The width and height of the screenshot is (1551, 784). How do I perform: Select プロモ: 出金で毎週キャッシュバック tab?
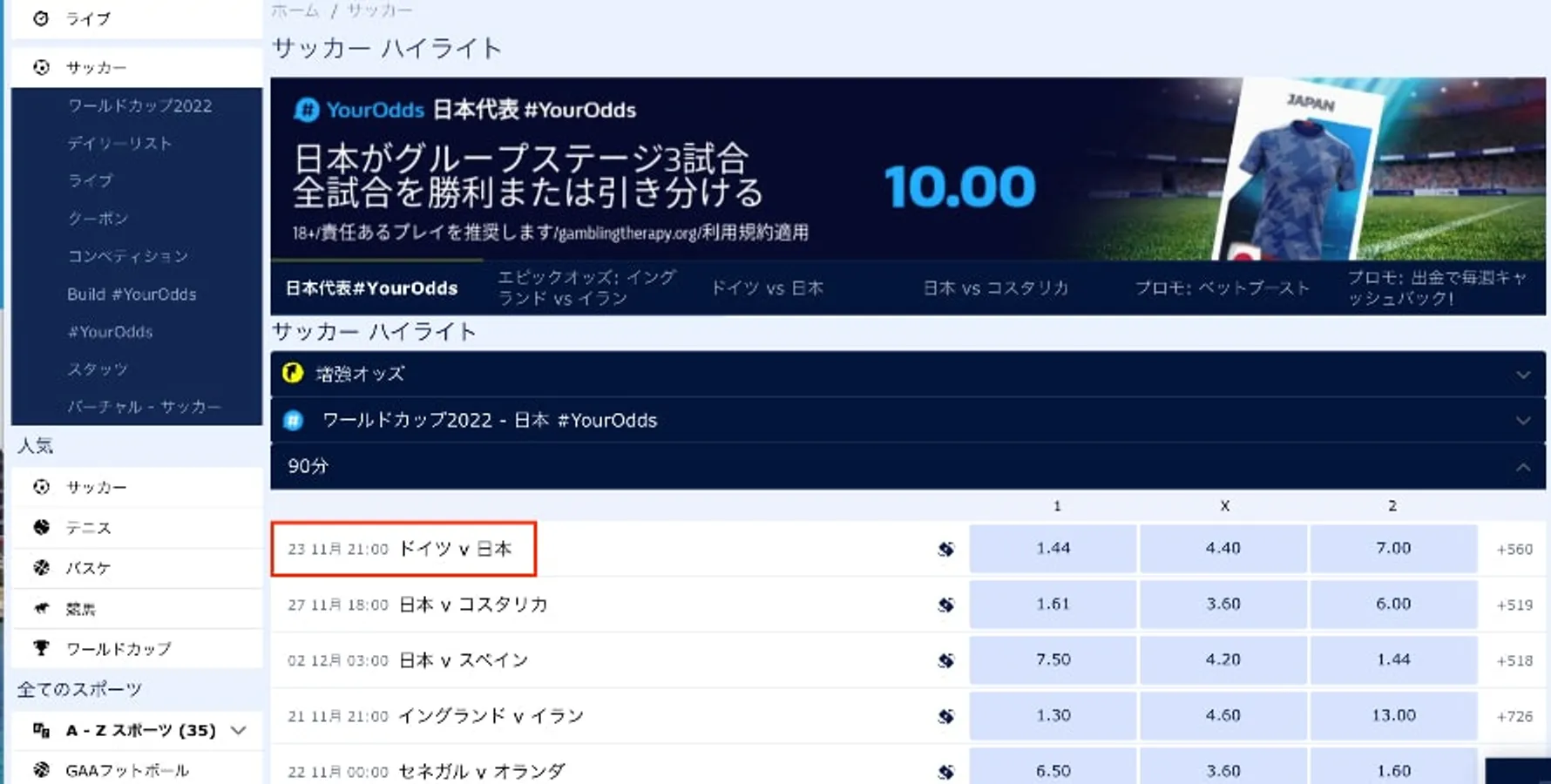pyautogui.click(x=1437, y=287)
